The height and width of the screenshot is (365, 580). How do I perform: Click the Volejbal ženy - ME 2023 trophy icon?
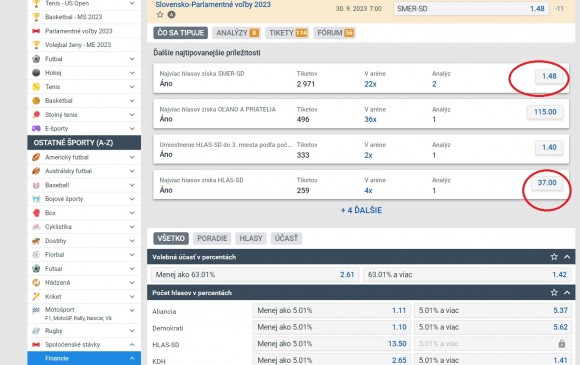(x=36, y=45)
